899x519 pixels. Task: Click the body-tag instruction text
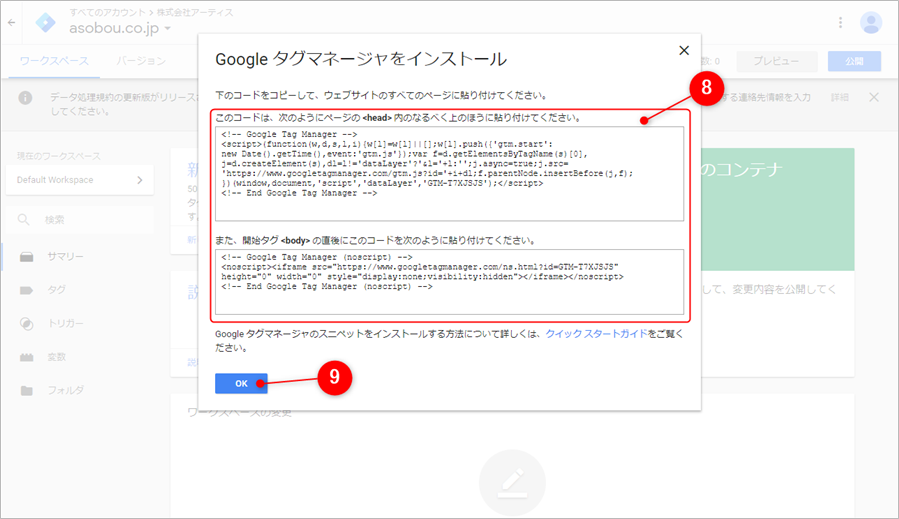pos(376,240)
